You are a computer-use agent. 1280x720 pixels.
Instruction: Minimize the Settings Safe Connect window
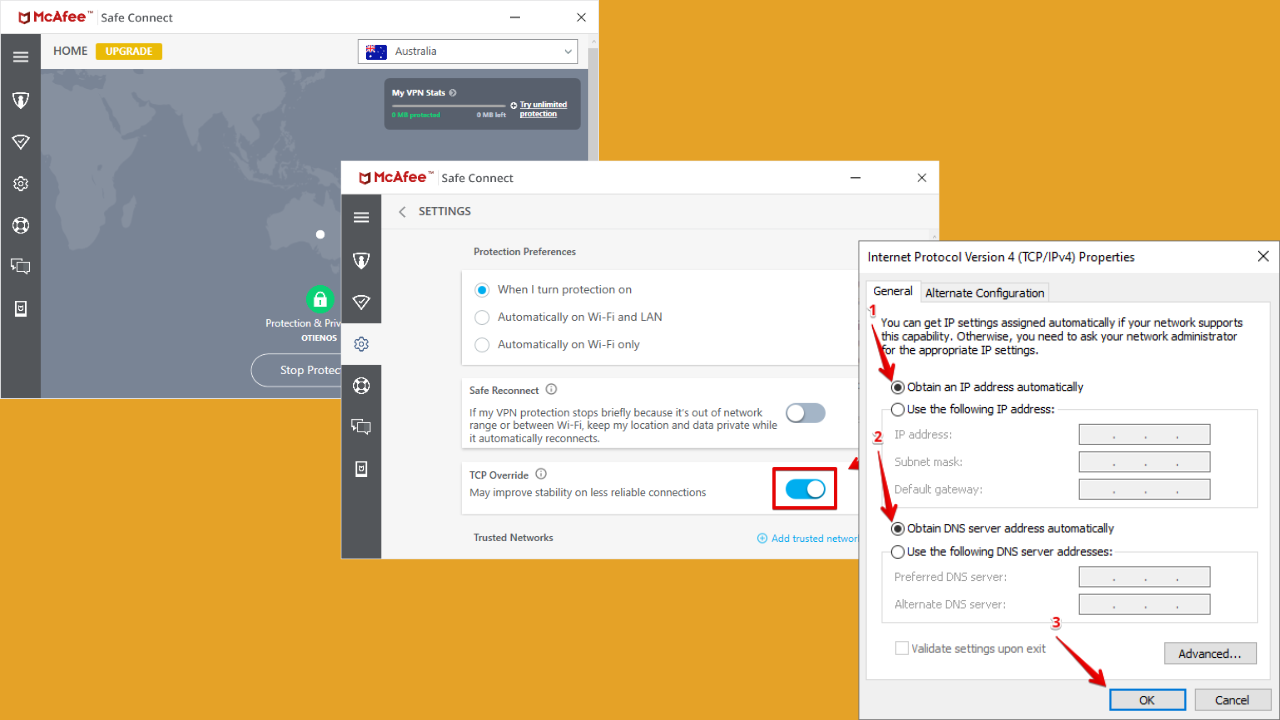856,178
